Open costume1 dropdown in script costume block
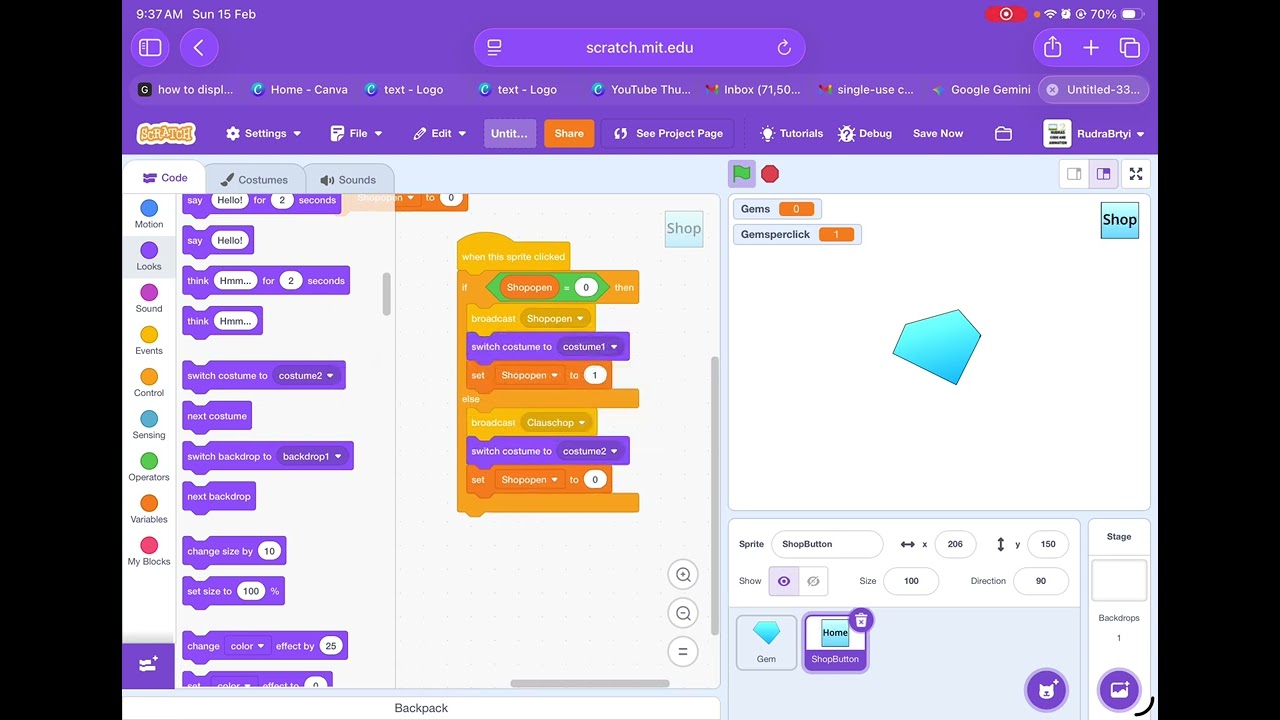 591,347
